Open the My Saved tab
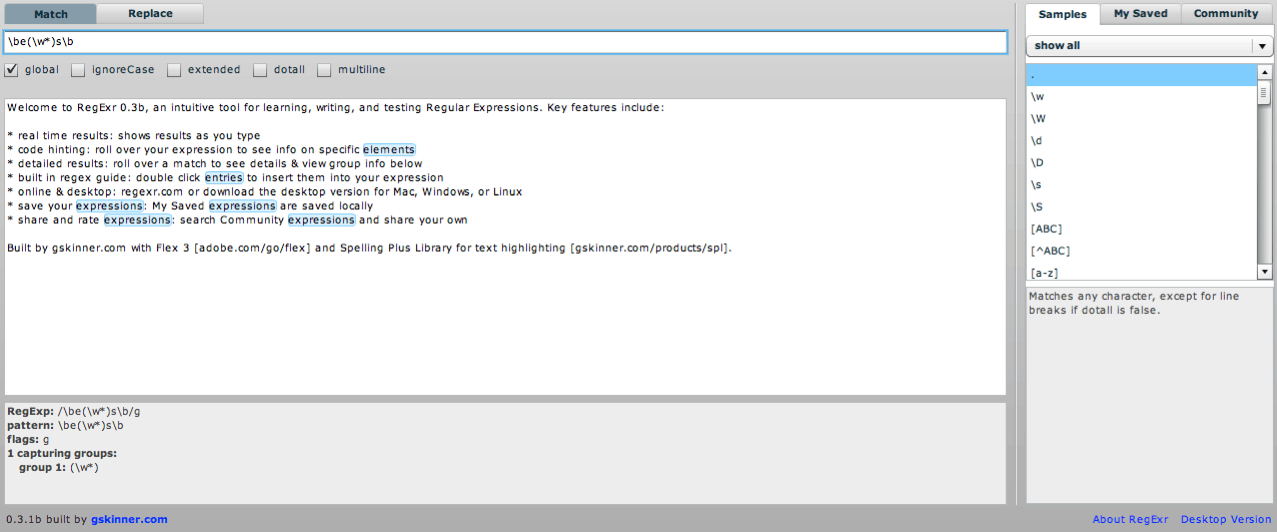1277x532 pixels. pyautogui.click(x=1140, y=14)
